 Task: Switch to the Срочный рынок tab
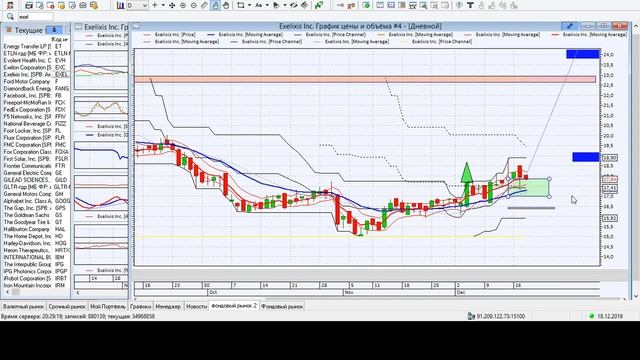point(67,306)
